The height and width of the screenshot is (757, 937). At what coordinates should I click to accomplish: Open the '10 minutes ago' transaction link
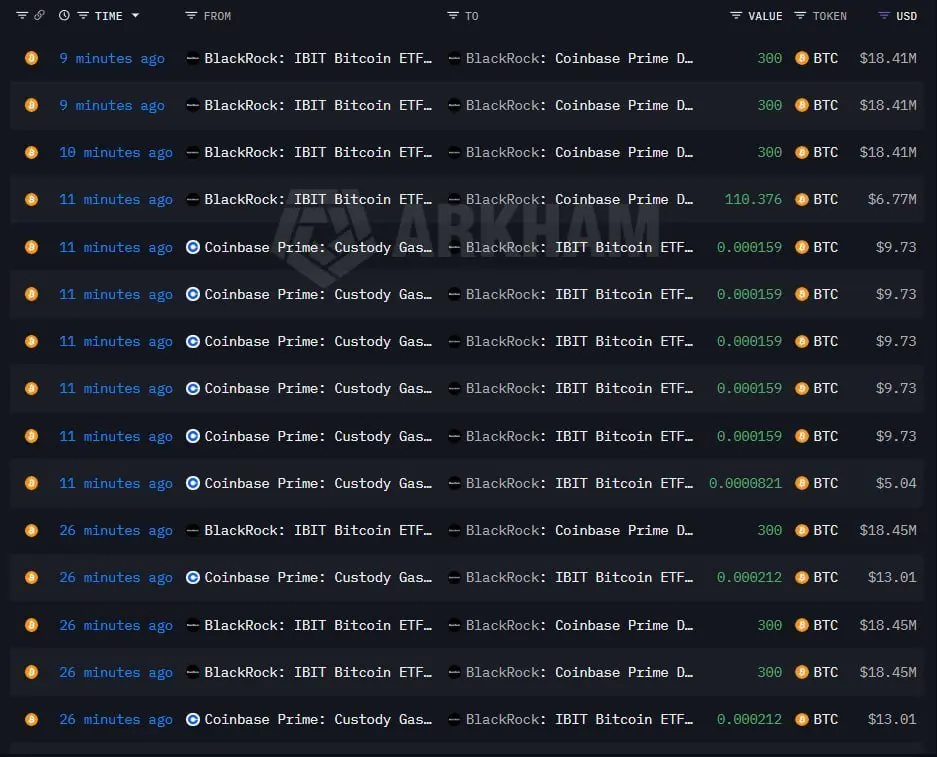pyautogui.click(x=116, y=152)
